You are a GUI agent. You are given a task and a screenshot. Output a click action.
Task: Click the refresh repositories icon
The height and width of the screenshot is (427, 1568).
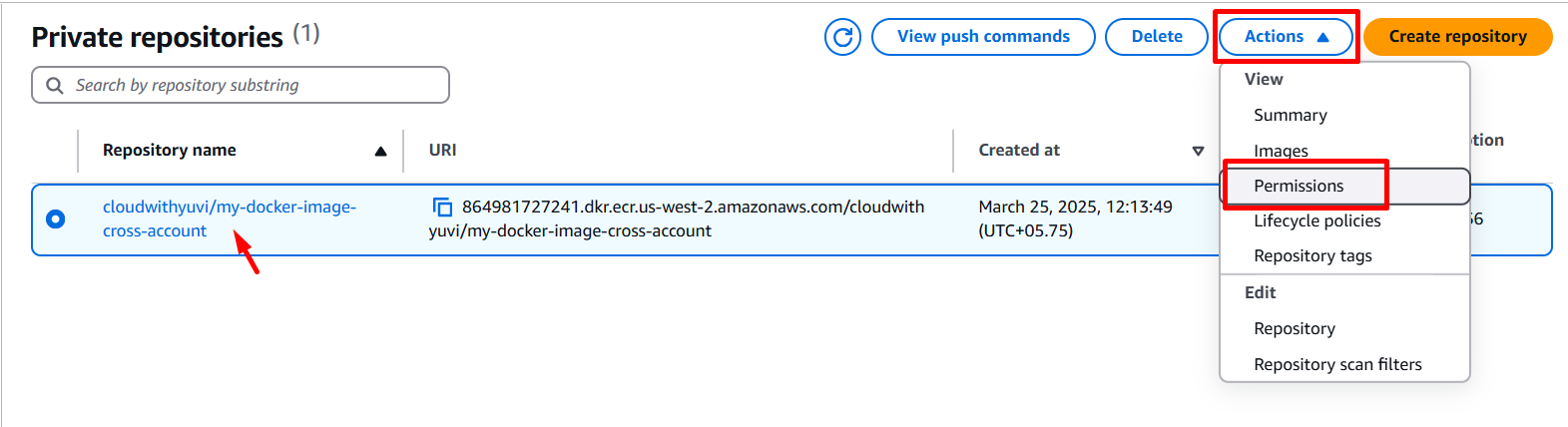[842, 37]
